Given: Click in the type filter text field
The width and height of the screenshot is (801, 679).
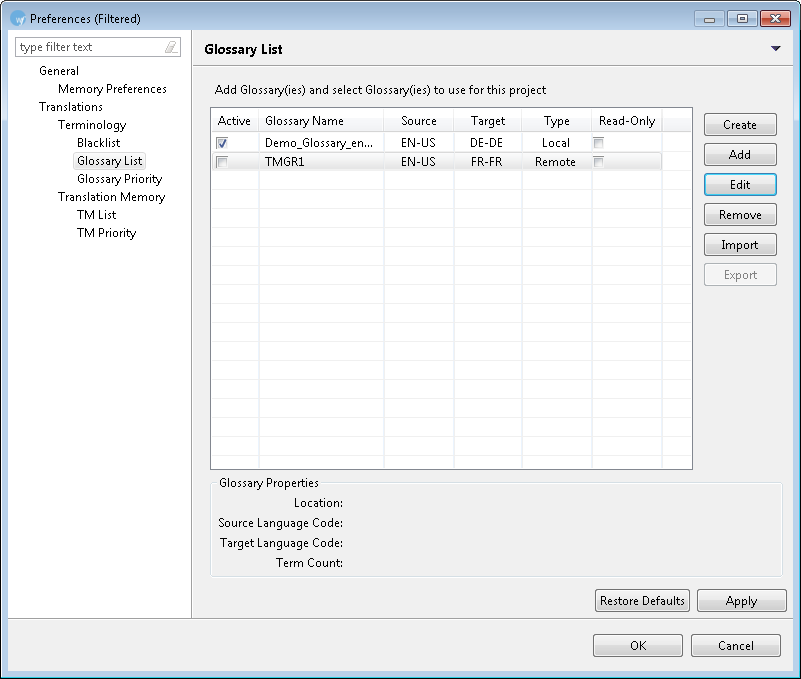Looking at the screenshot, I should 88,47.
